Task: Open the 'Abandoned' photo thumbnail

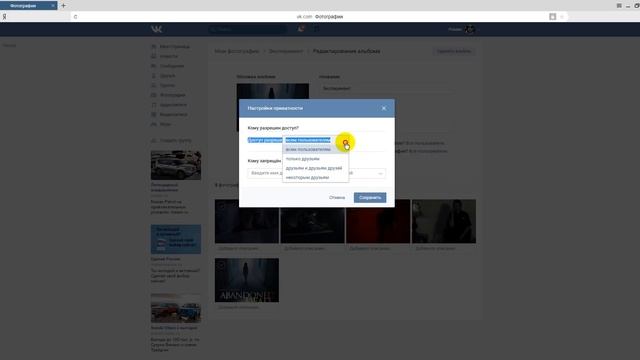Action: pyautogui.click(x=247, y=280)
